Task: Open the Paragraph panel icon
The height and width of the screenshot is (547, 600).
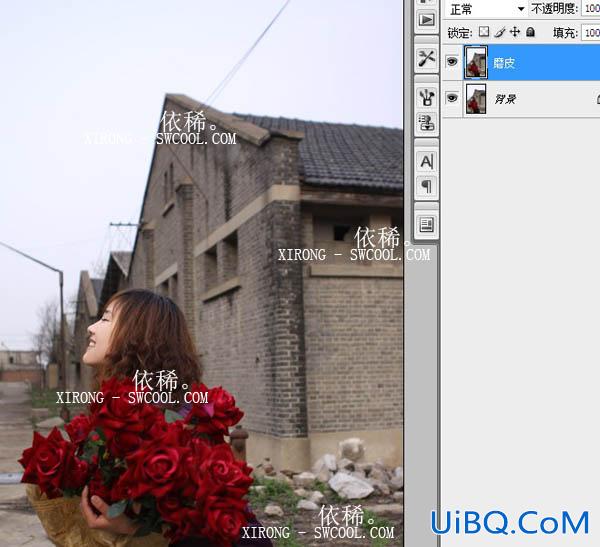Action: point(426,186)
